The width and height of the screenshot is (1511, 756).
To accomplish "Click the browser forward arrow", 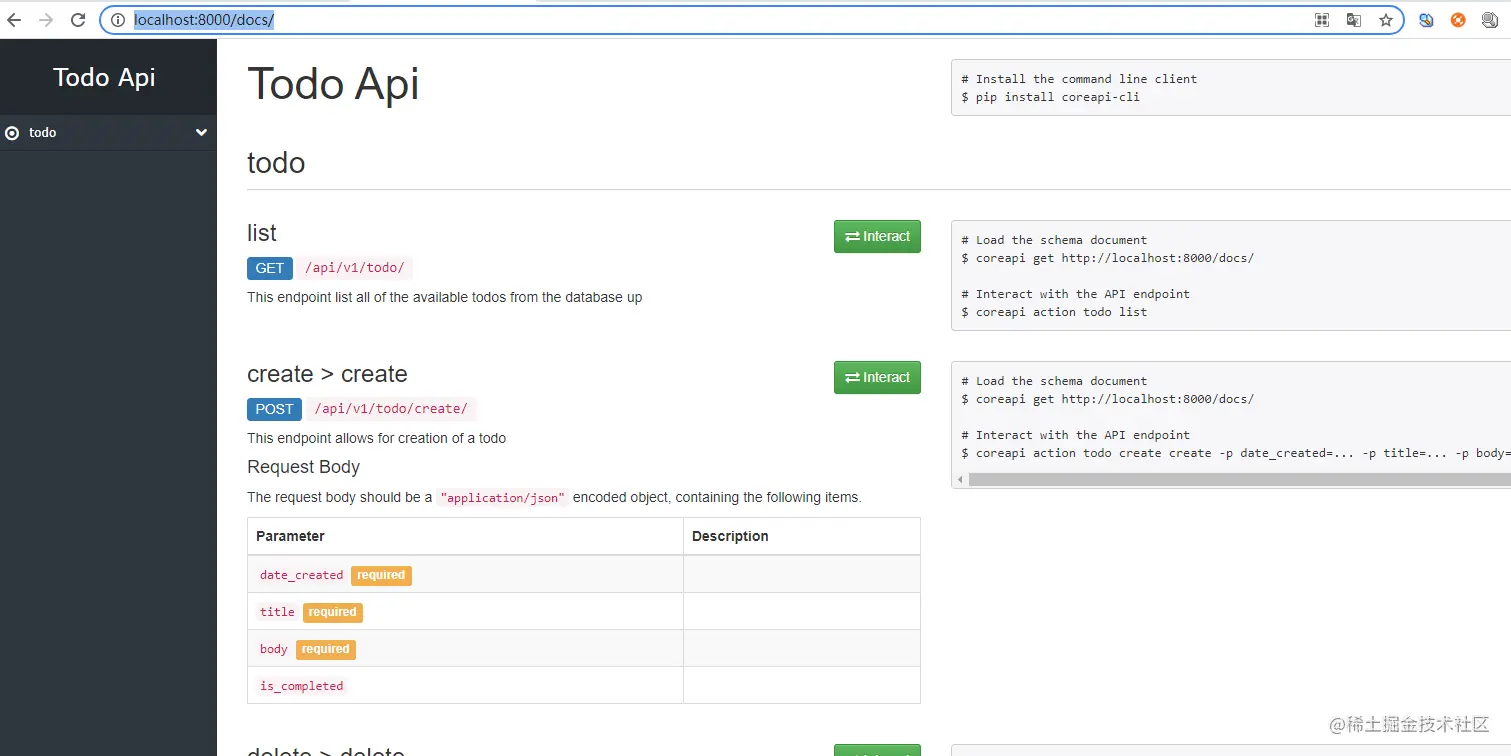I will tap(46, 20).
